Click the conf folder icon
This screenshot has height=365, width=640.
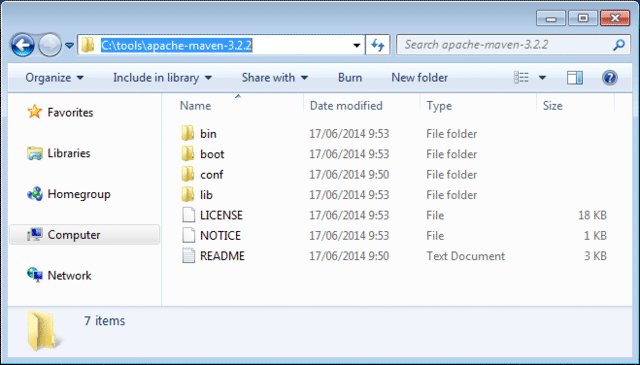click(x=188, y=174)
